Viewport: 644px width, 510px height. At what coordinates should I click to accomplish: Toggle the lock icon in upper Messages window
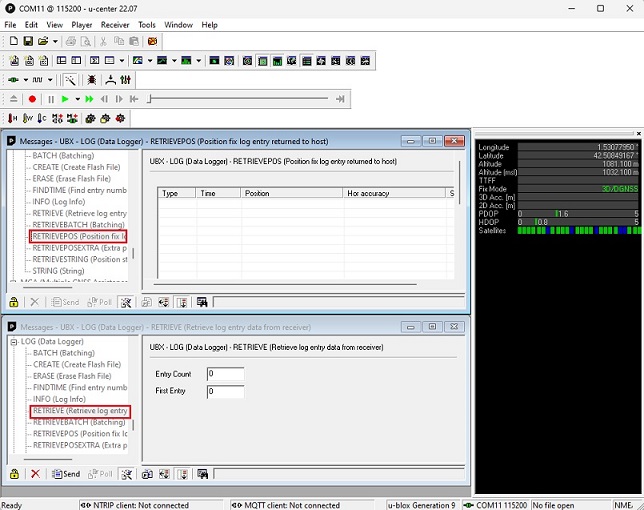[x=14, y=302]
